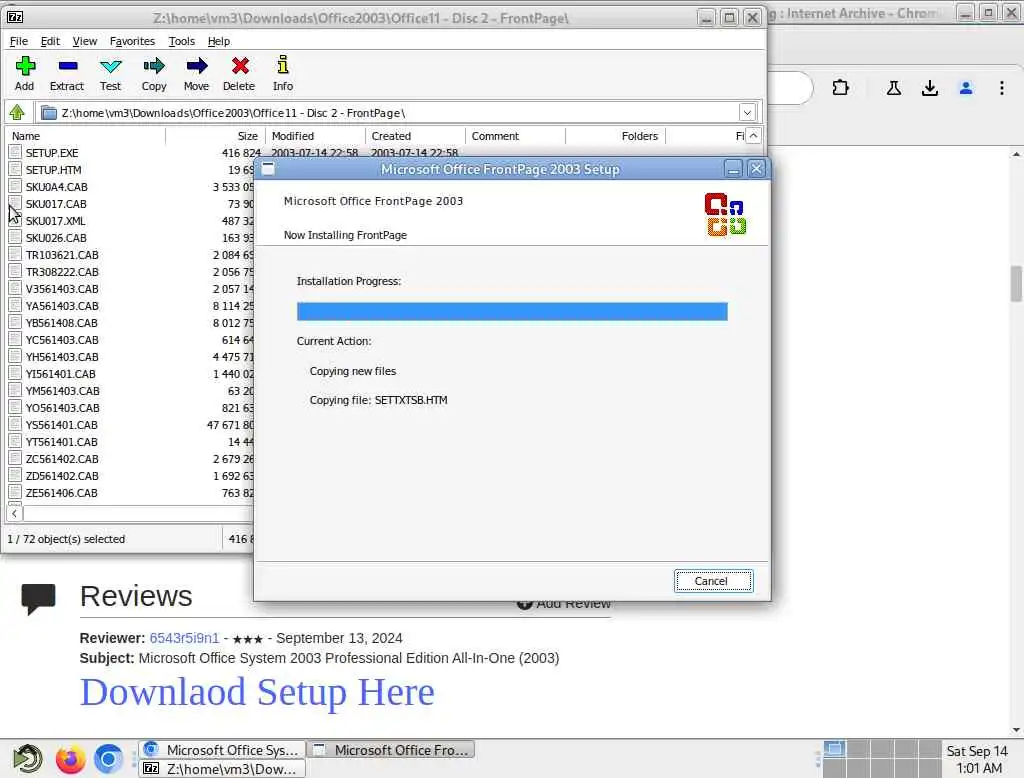Viewport: 1024px width, 778px height.
Task: Click setup dialog system menu icon
Action: (x=268, y=169)
